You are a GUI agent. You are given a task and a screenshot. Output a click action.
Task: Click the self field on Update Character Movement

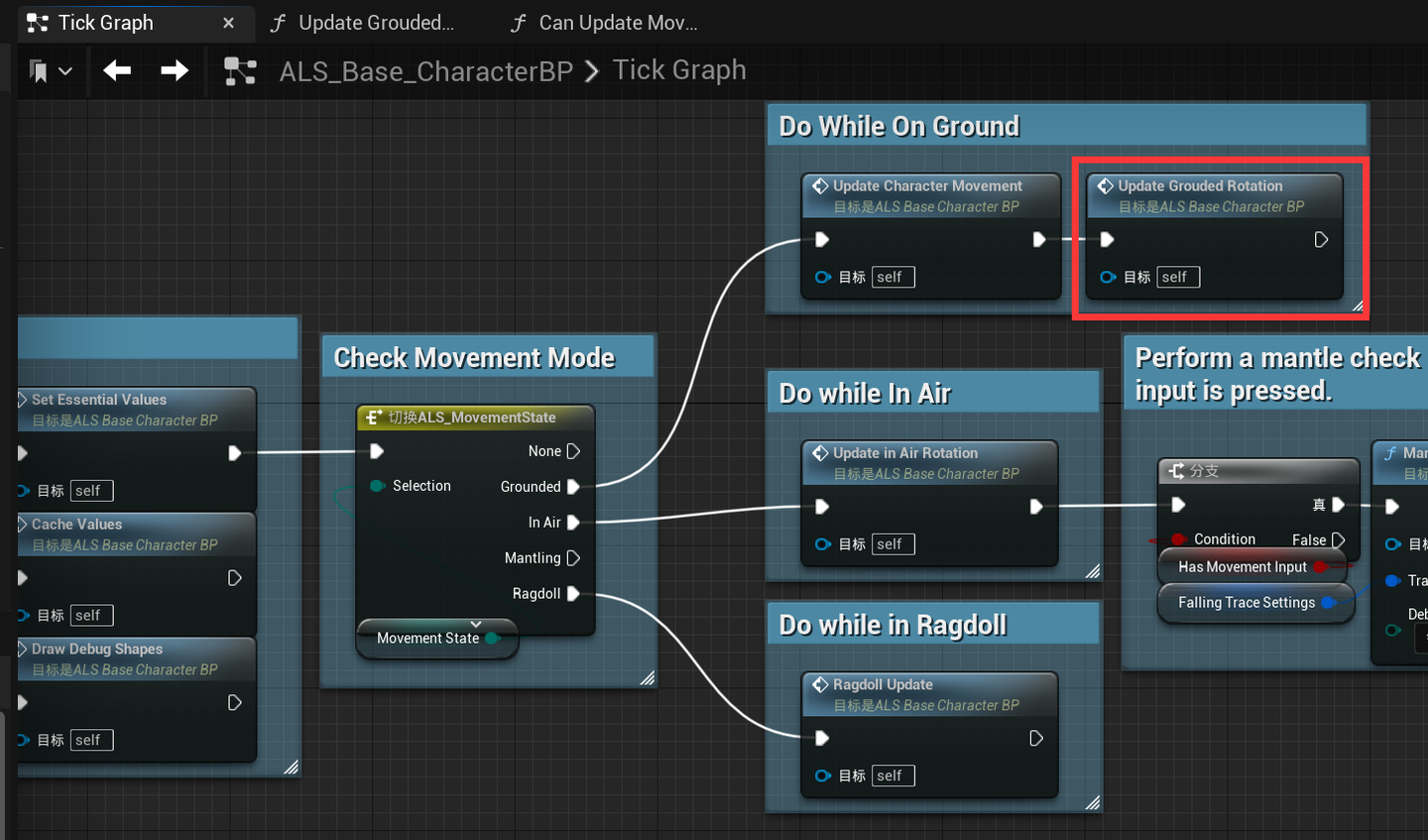pos(893,277)
